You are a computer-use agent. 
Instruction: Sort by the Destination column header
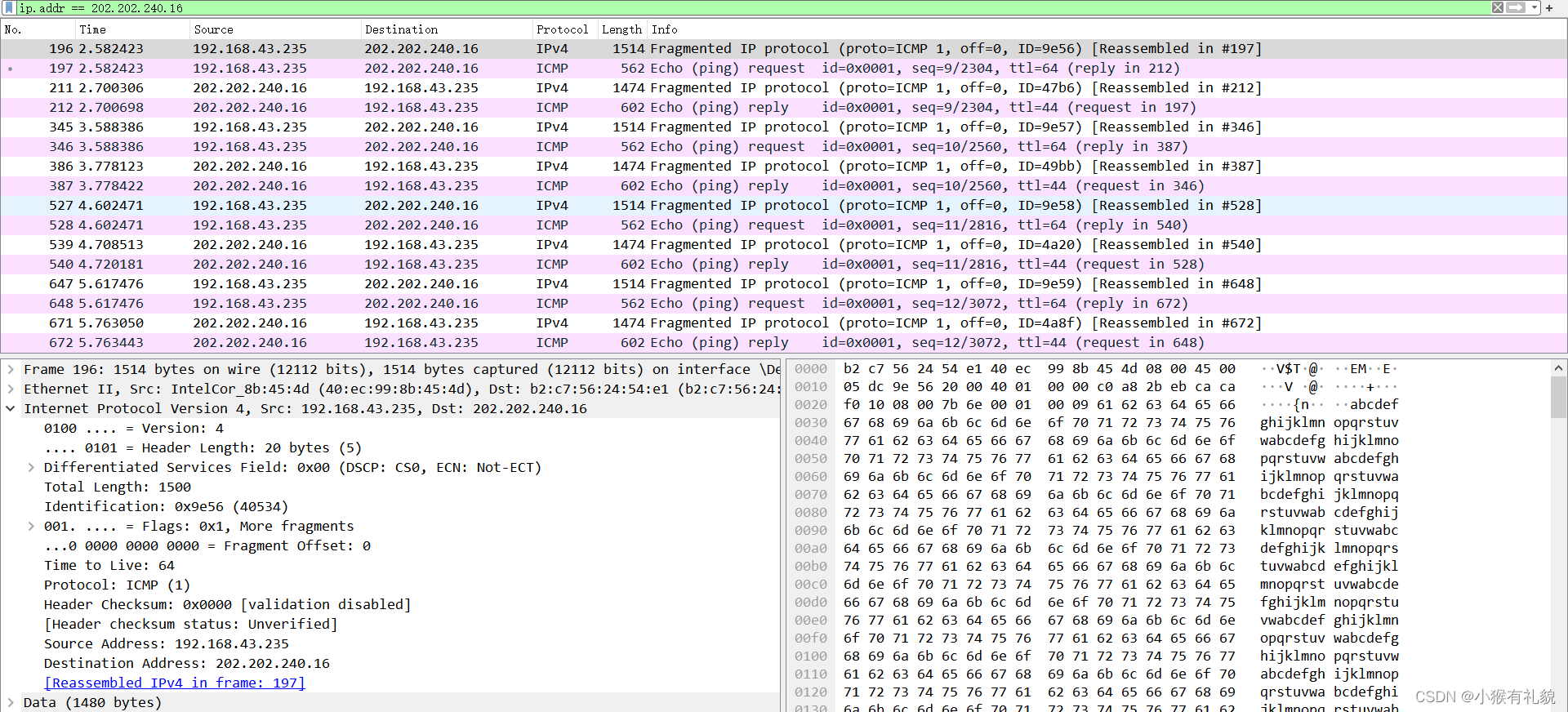click(x=447, y=29)
